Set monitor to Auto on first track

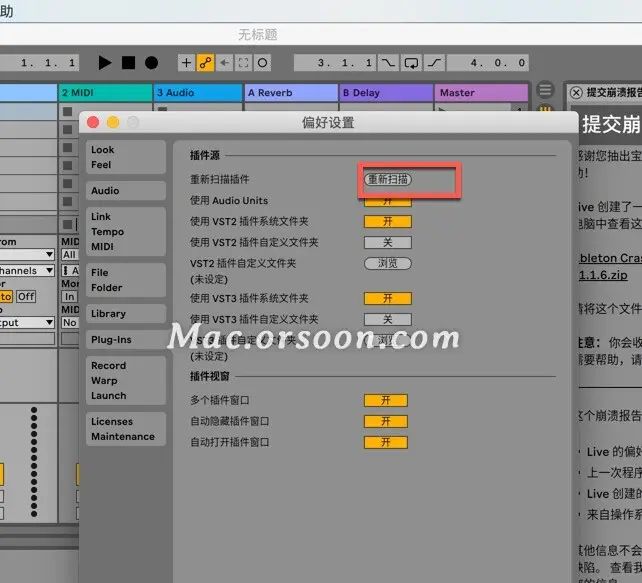(x=6, y=296)
